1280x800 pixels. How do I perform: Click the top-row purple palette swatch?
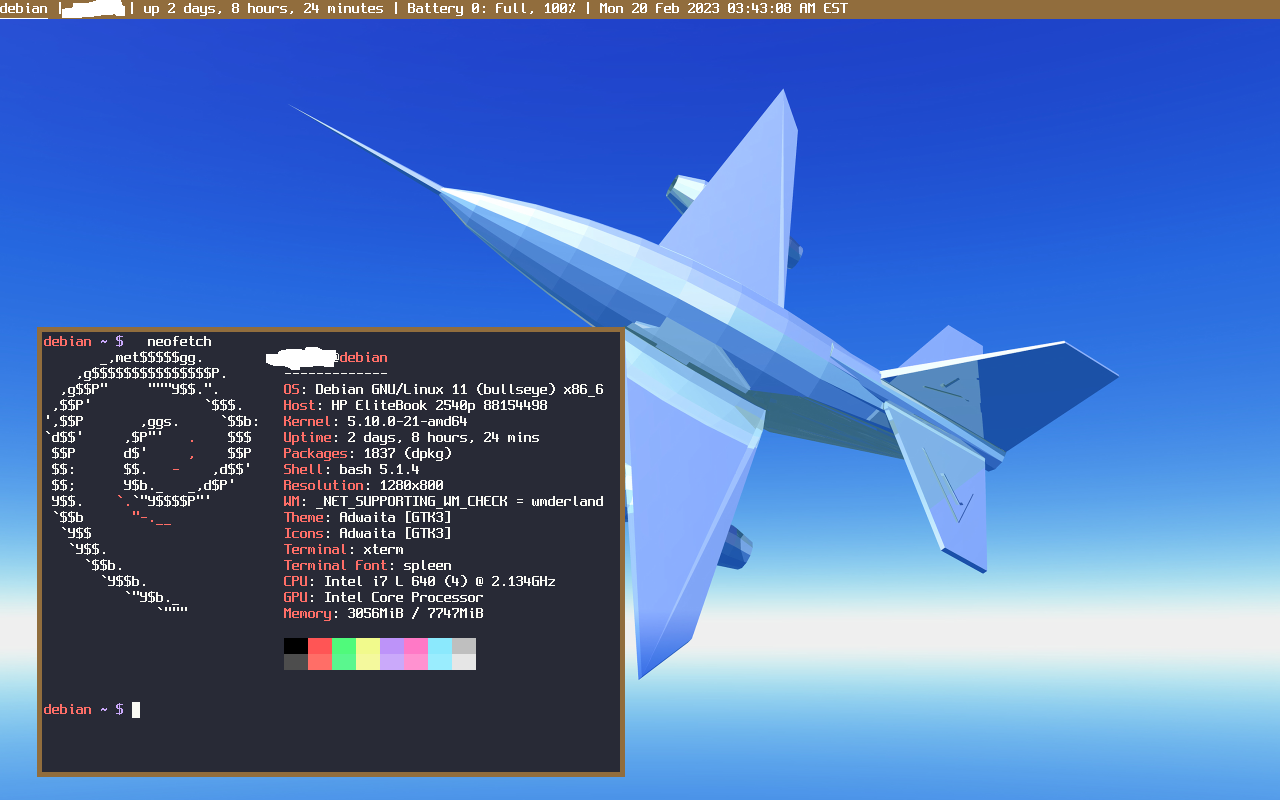click(x=392, y=646)
